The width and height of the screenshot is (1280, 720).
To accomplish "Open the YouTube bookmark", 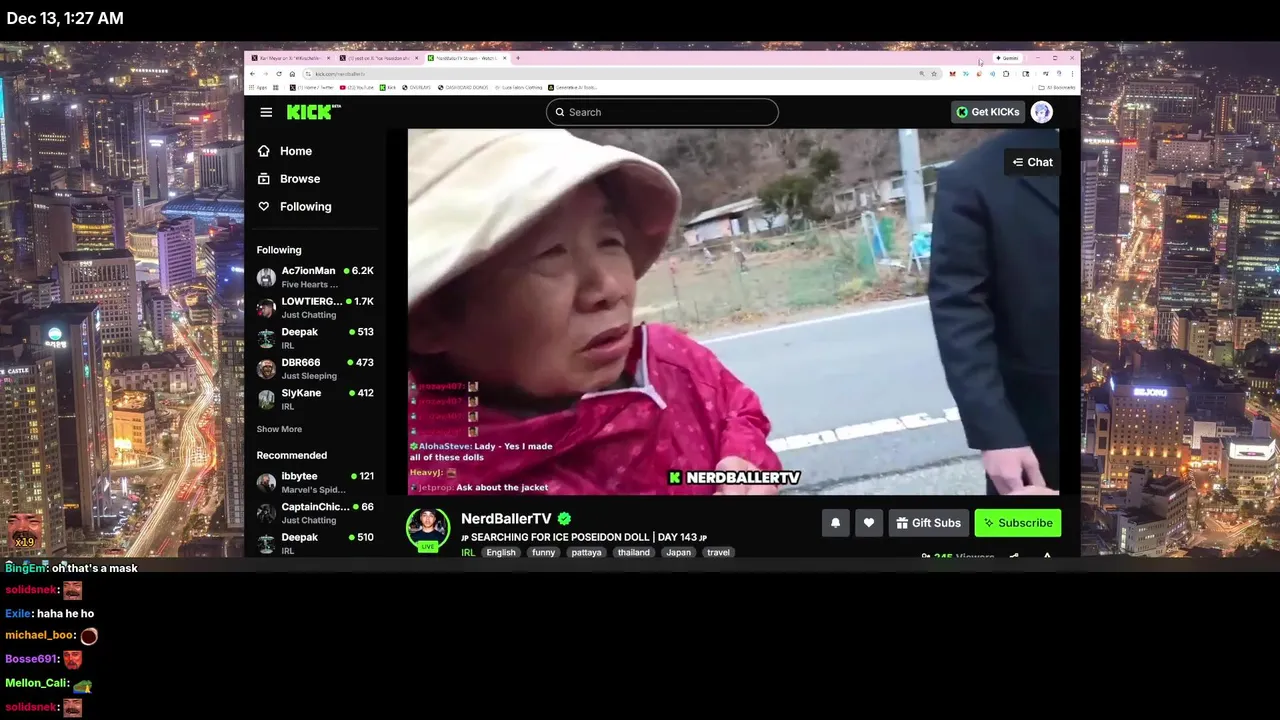I will [356, 88].
